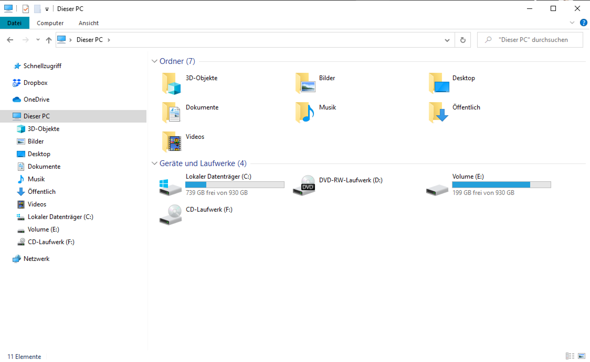This screenshot has width=590, height=362.
Task: Select Dieser PC in the navigation tree
Action: [x=73, y=116]
